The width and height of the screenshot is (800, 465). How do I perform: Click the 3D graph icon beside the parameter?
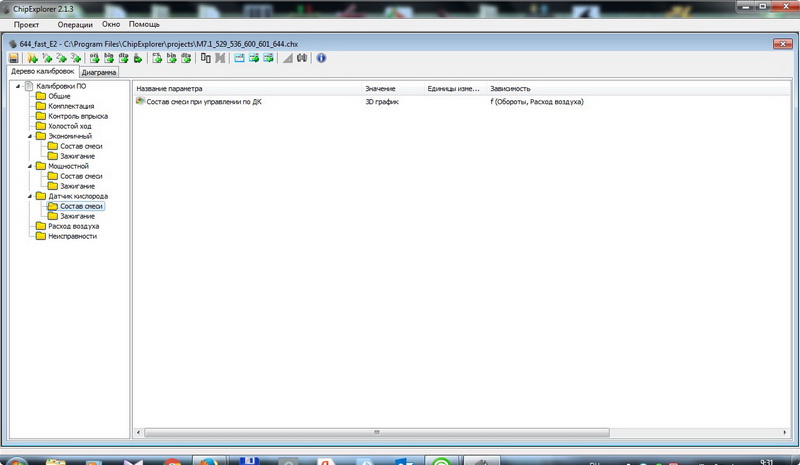coord(140,102)
